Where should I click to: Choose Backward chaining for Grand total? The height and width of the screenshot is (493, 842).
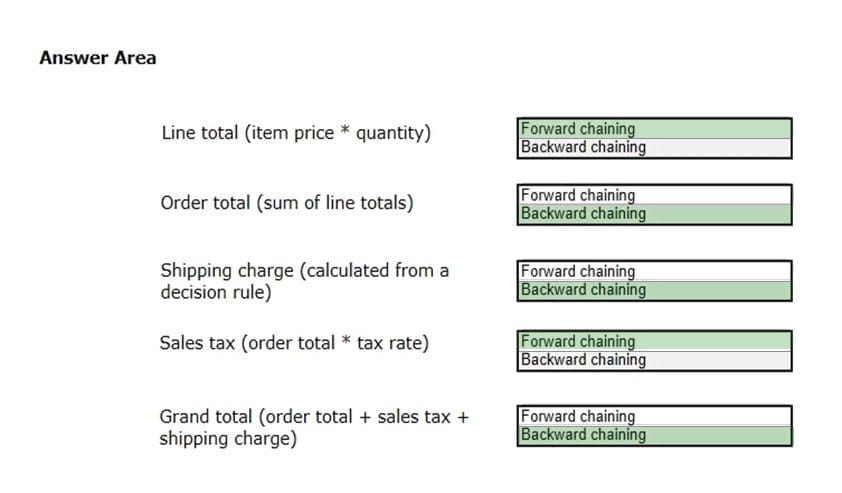[654, 435]
